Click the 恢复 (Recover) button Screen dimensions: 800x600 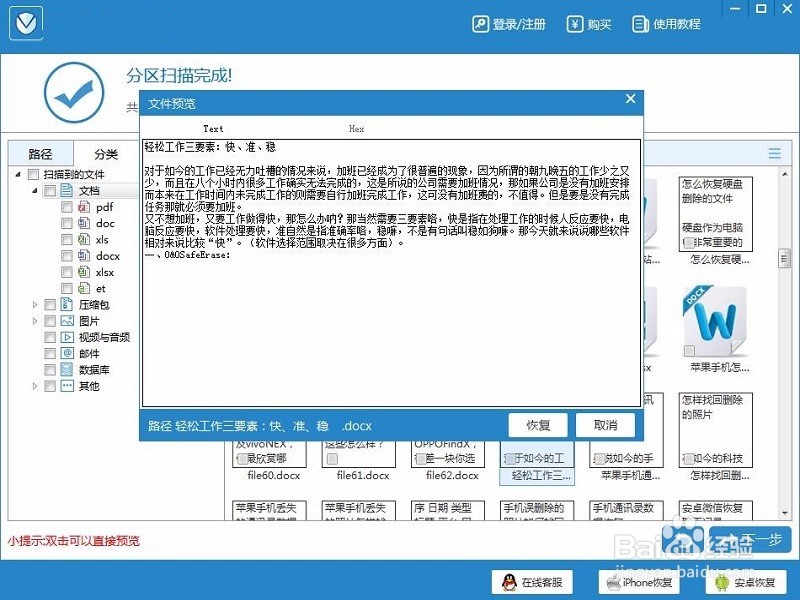pyautogui.click(x=539, y=425)
